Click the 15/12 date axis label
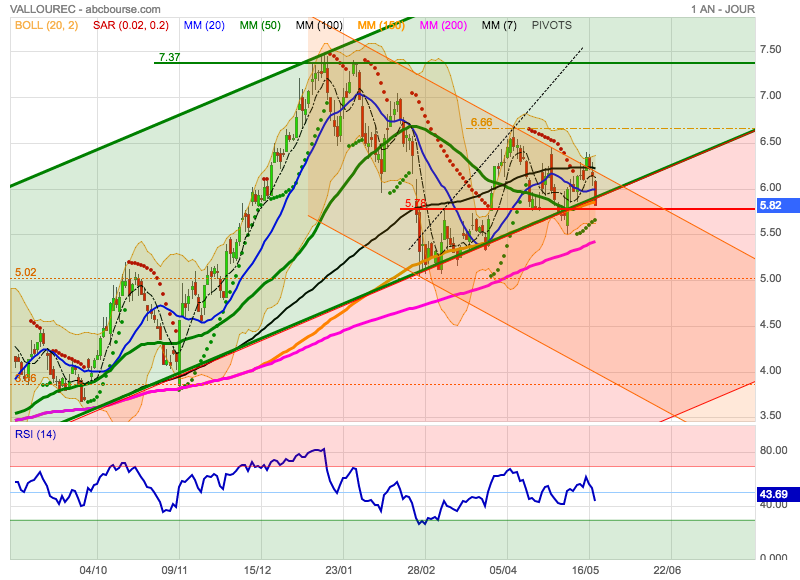 [x=257, y=570]
